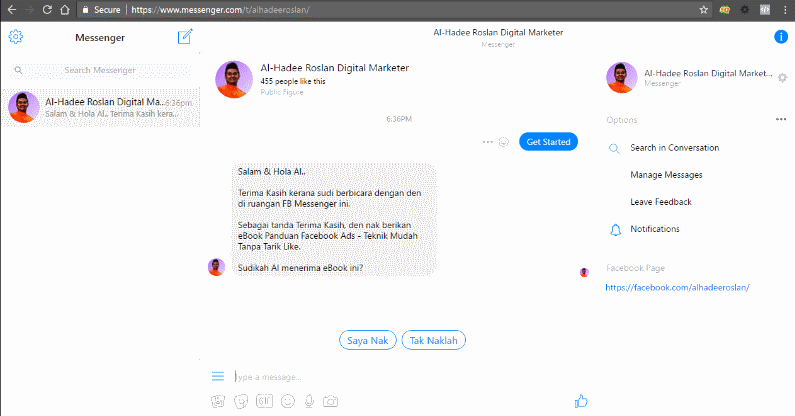Open the emoji picker in composer
The height and width of the screenshot is (416, 795).
287,401
